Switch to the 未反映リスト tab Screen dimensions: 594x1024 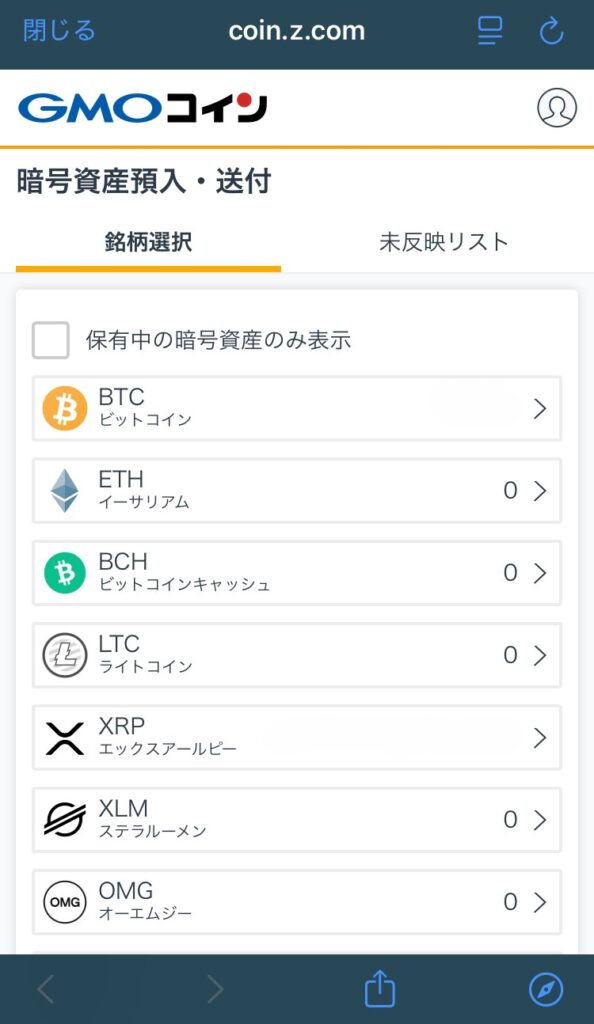pyautogui.click(x=443, y=242)
